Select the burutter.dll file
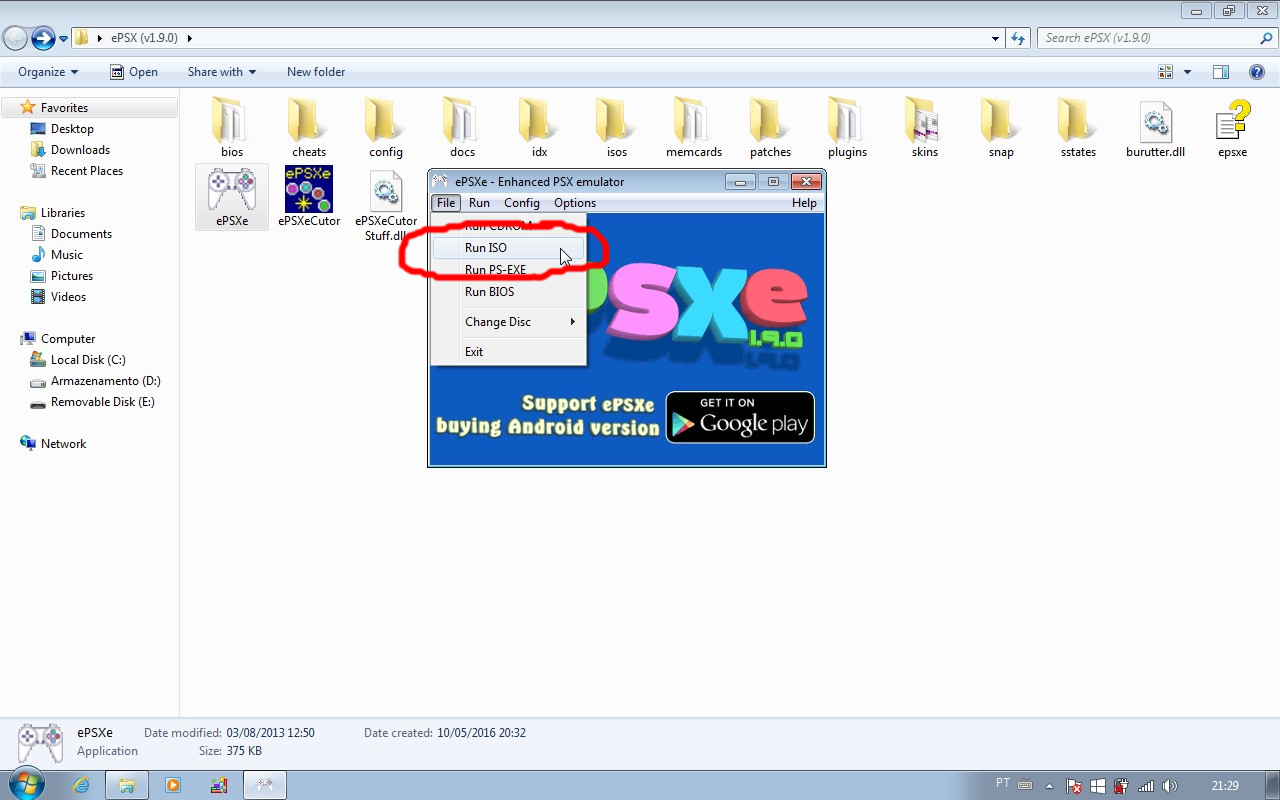1280x800 pixels. (1155, 122)
